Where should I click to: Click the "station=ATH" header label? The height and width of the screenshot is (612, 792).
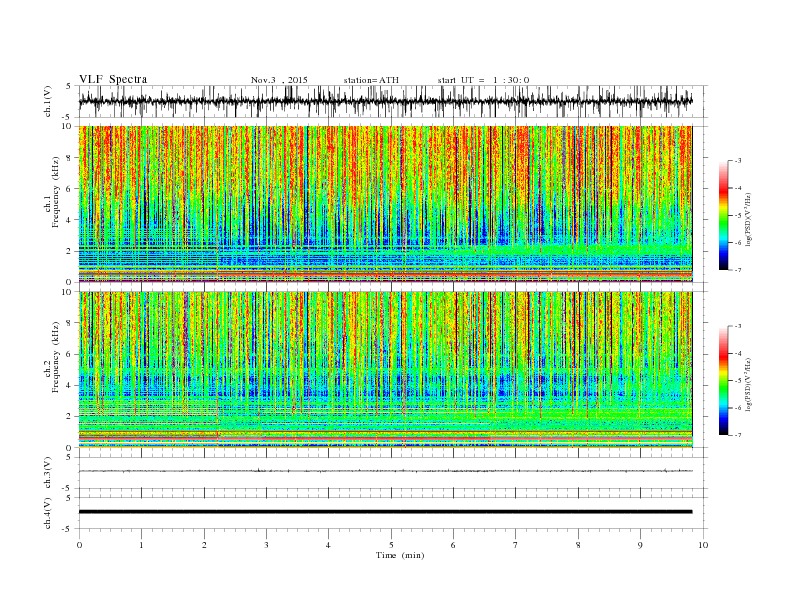[371, 80]
